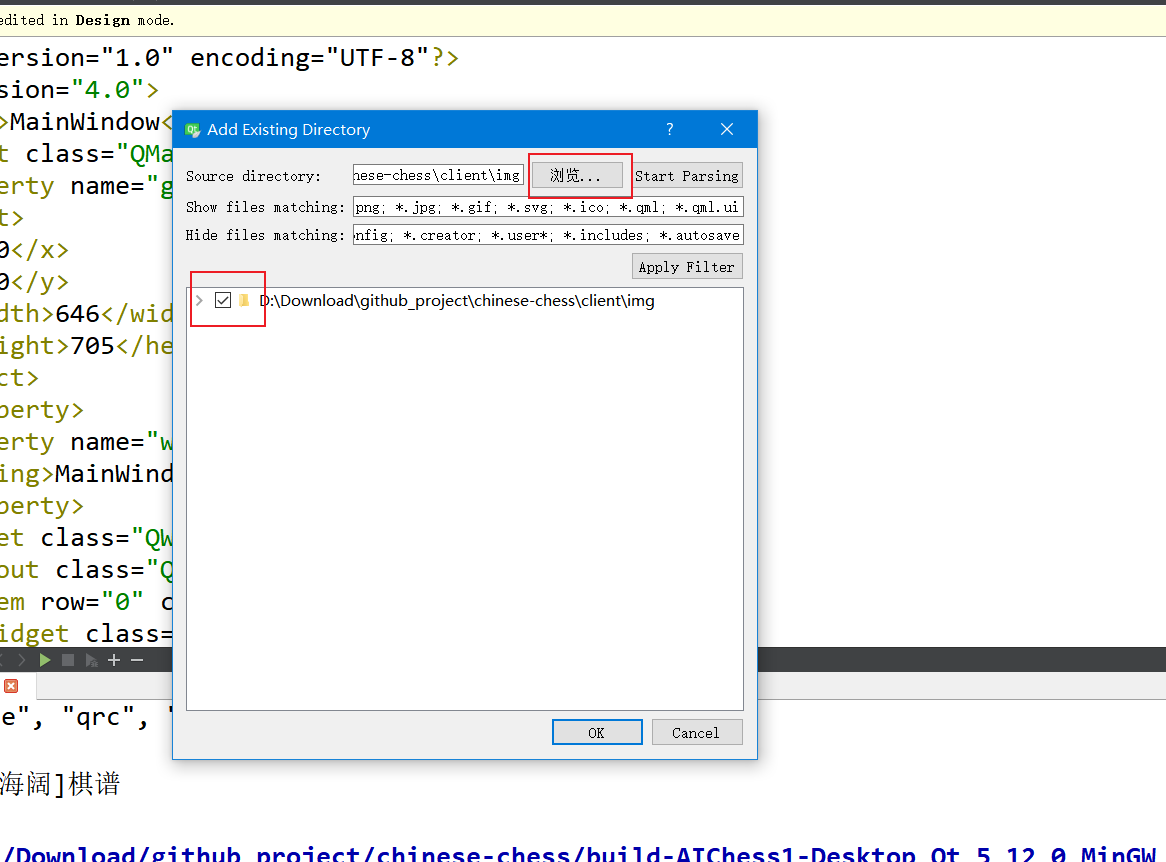Click the Show files matching field
The width and height of the screenshot is (1166, 862).
[548, 207]
